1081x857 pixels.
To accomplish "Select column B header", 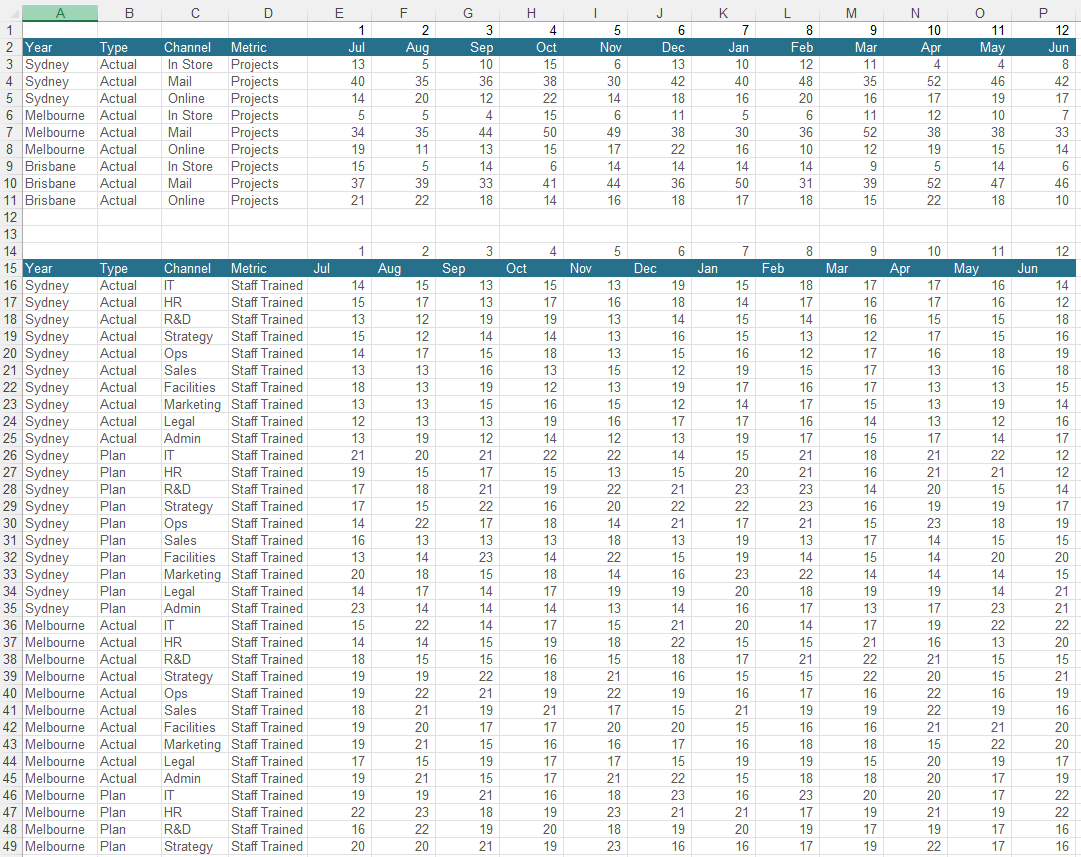I will click(x=129, y=13).
